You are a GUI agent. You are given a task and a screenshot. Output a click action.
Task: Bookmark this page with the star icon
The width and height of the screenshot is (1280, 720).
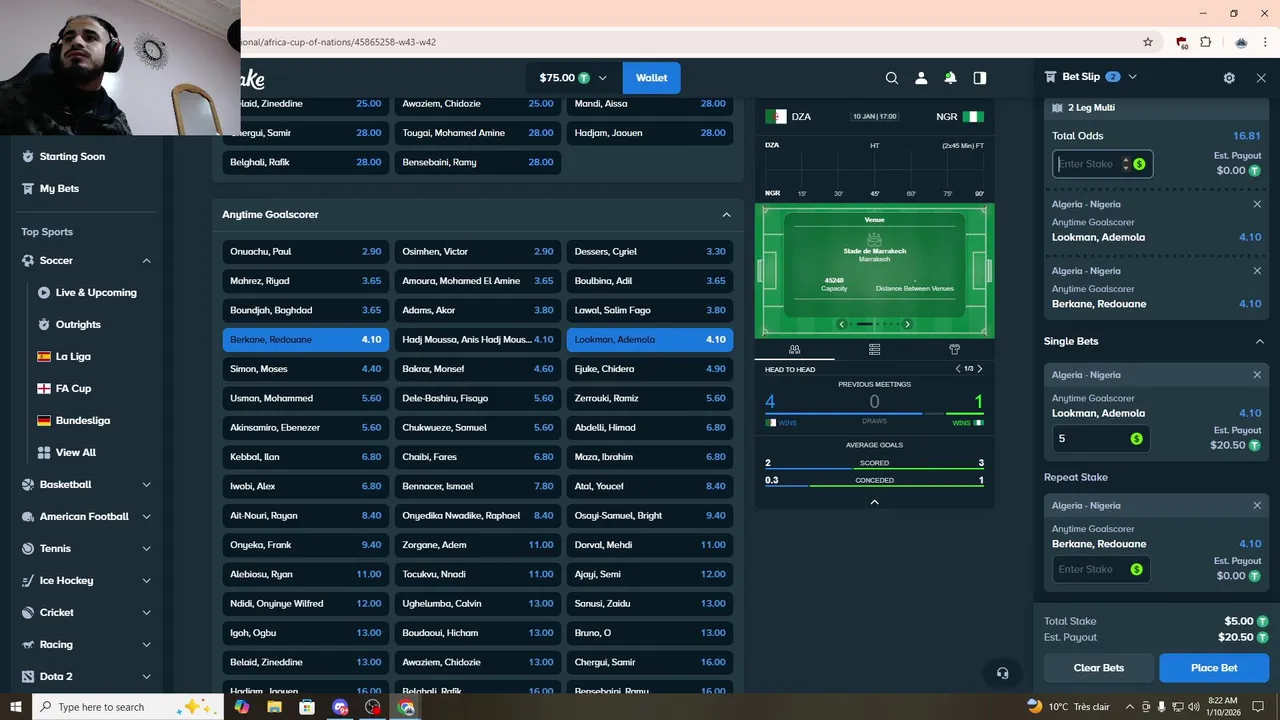[x=1148, y=42]
